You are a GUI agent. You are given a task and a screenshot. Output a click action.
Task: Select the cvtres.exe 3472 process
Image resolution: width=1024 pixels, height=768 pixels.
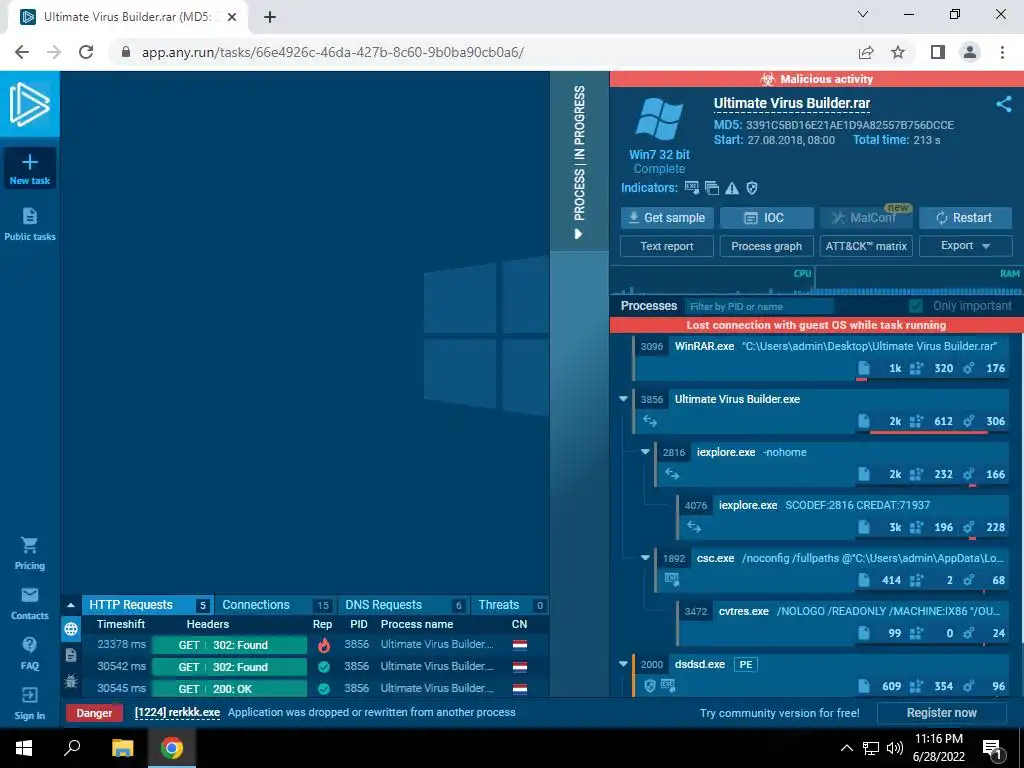click(842, 622)
